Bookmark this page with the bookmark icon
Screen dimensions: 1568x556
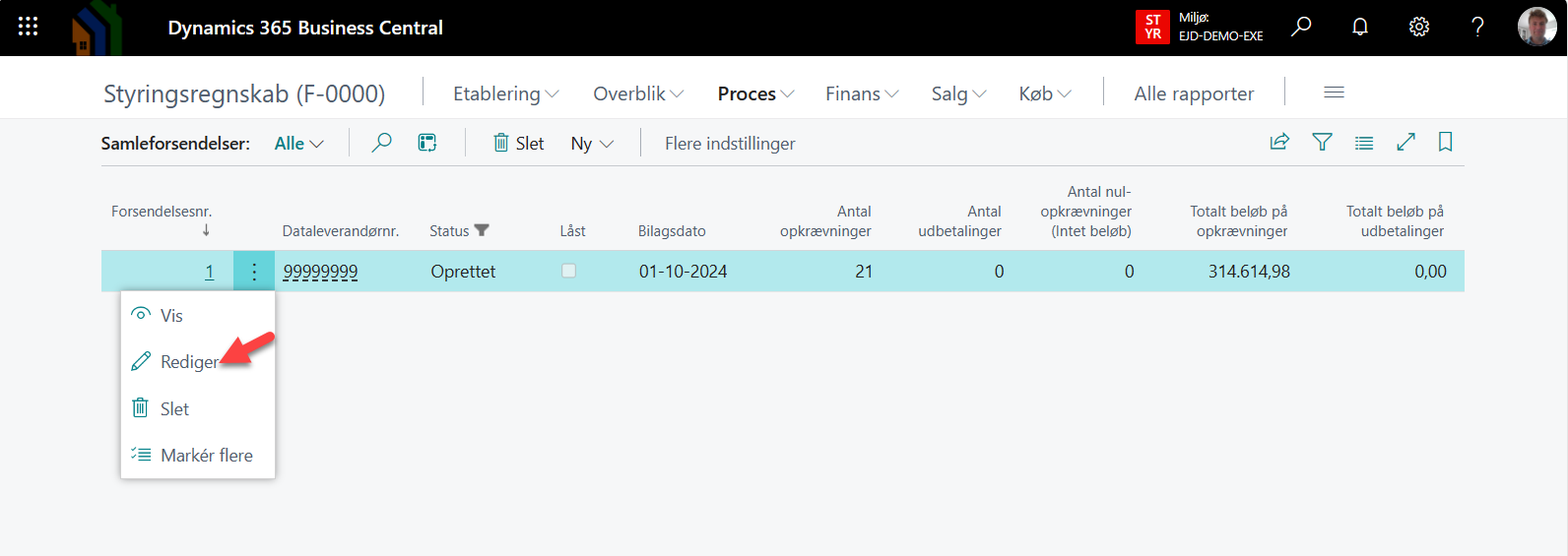point(1445,142)
